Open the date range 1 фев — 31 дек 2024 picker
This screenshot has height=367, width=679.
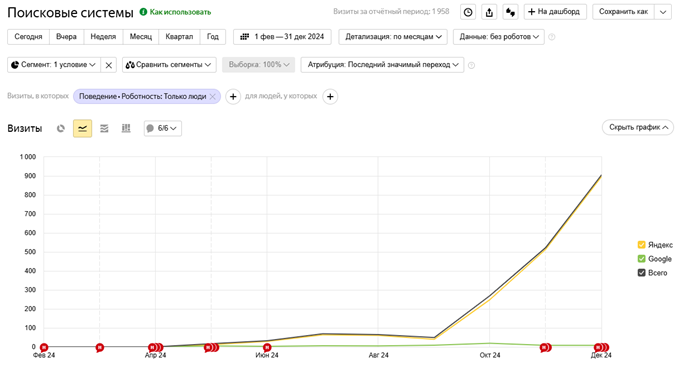282,37
